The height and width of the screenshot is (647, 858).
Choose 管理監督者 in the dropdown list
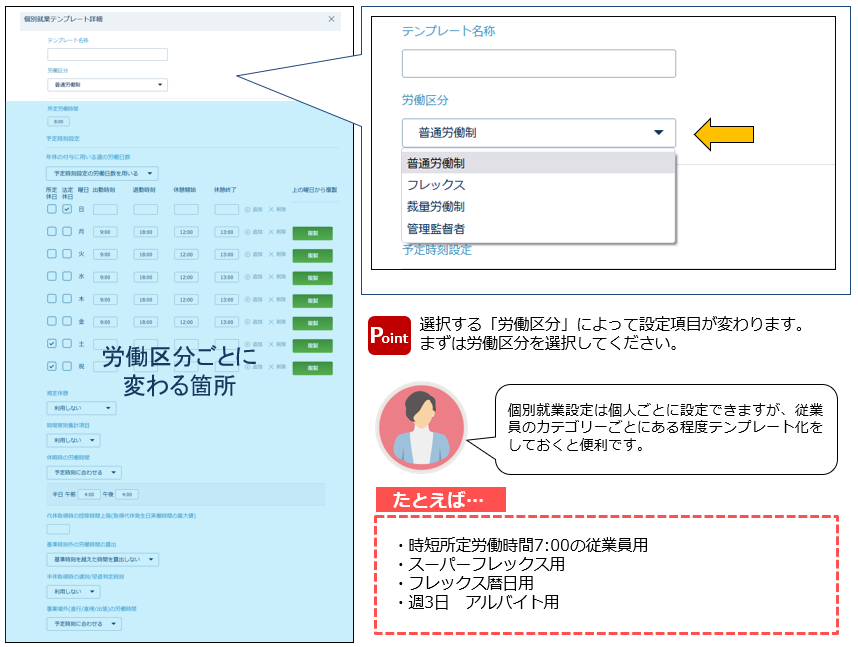(435, 229)
